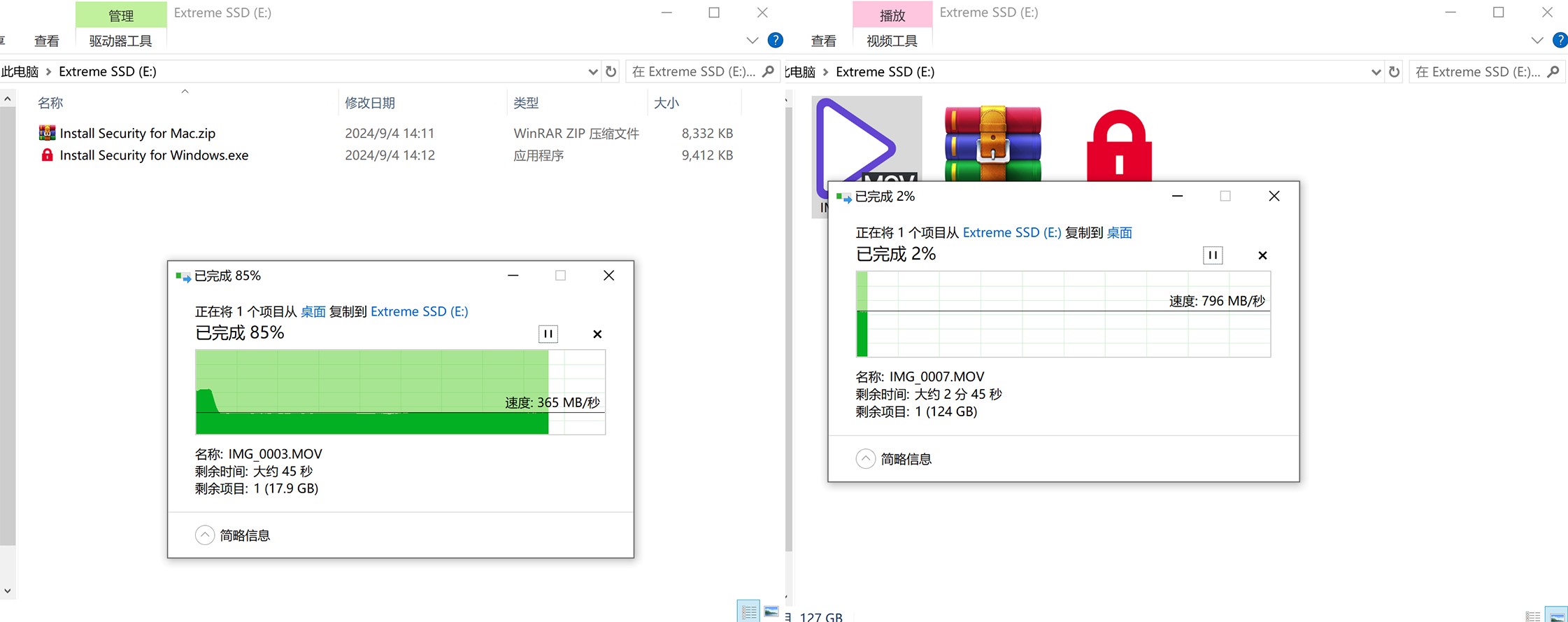Refresh the right Extreme SSD folder

1394,71
